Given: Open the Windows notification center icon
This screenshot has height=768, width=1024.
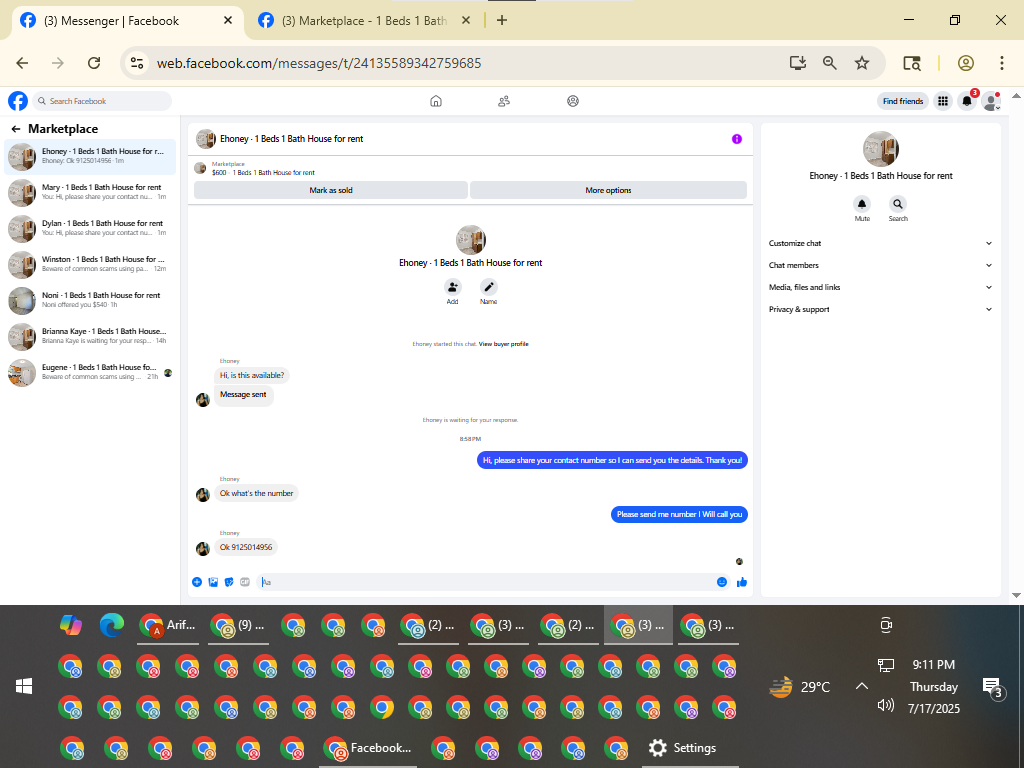Looking at the screenshot, I should coord(993,687).
